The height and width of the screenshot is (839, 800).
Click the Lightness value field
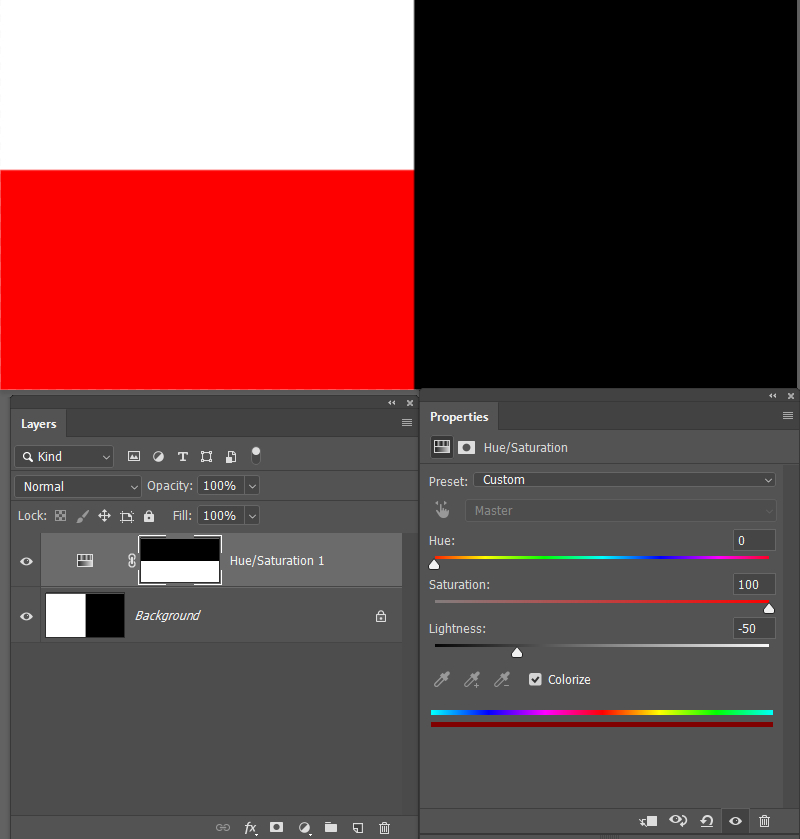pyautogui.click(x=754, y=628)
